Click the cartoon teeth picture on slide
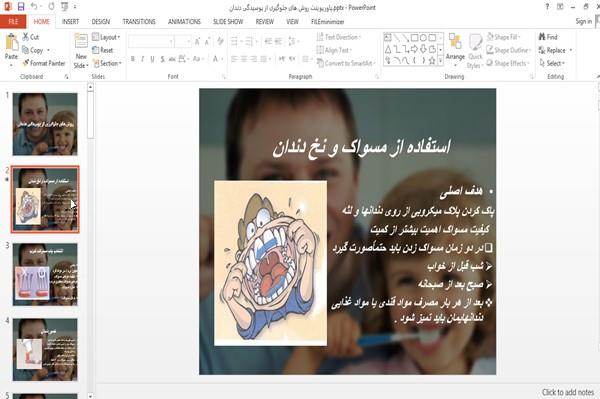The width and height of the screenshot is (600, 399). tap(270, 263)
